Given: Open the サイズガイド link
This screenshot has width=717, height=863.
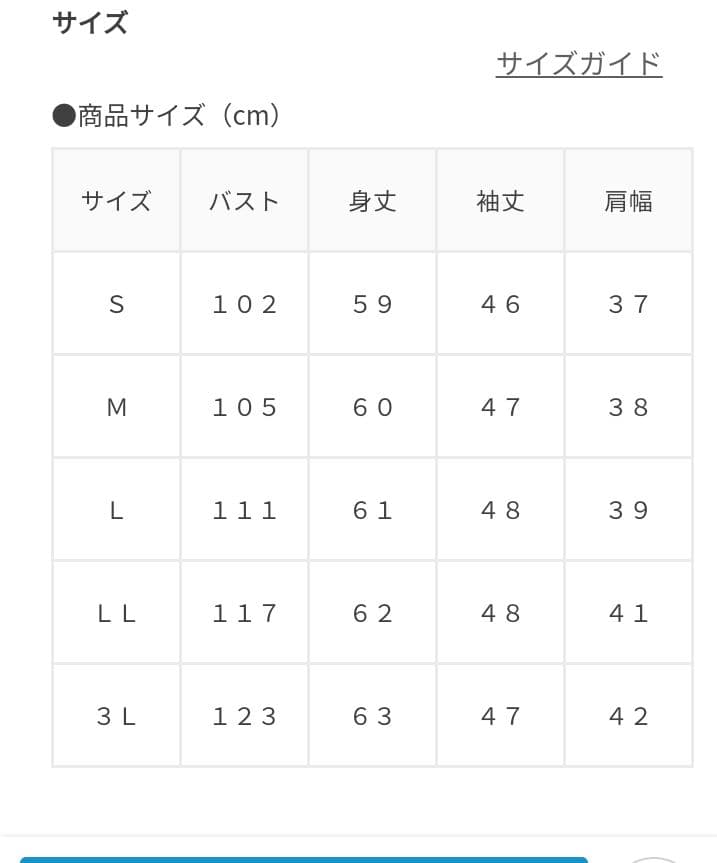Looking at the screenshot, I should pyautogui.click(x=578, y=64).
